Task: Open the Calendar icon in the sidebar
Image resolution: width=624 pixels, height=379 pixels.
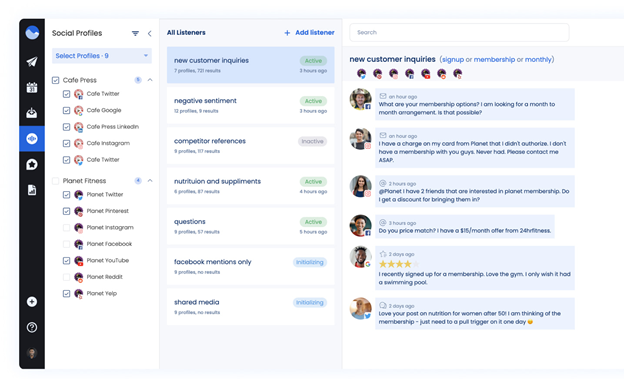Action: 32,88
